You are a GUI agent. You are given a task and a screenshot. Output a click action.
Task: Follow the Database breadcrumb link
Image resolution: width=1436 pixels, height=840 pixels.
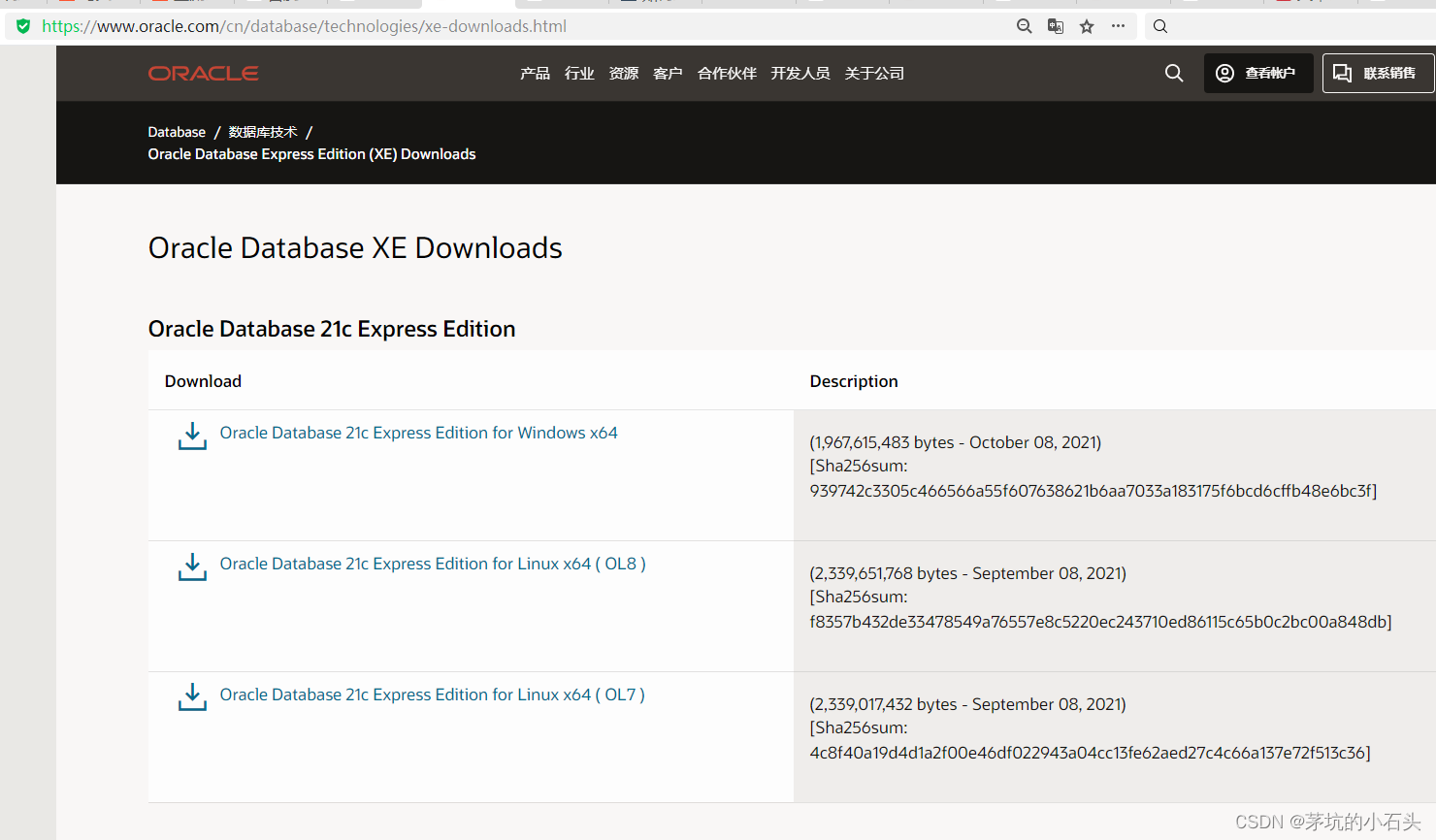pyautogui.click(x=177, y=132)
